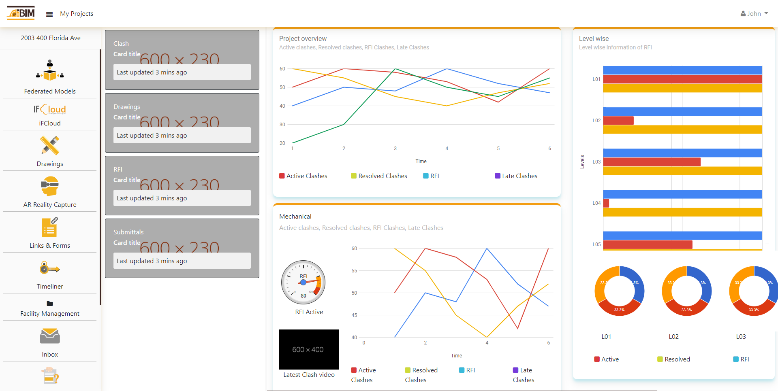Toggle the hamburger sidebar menu

click(49, 14)
